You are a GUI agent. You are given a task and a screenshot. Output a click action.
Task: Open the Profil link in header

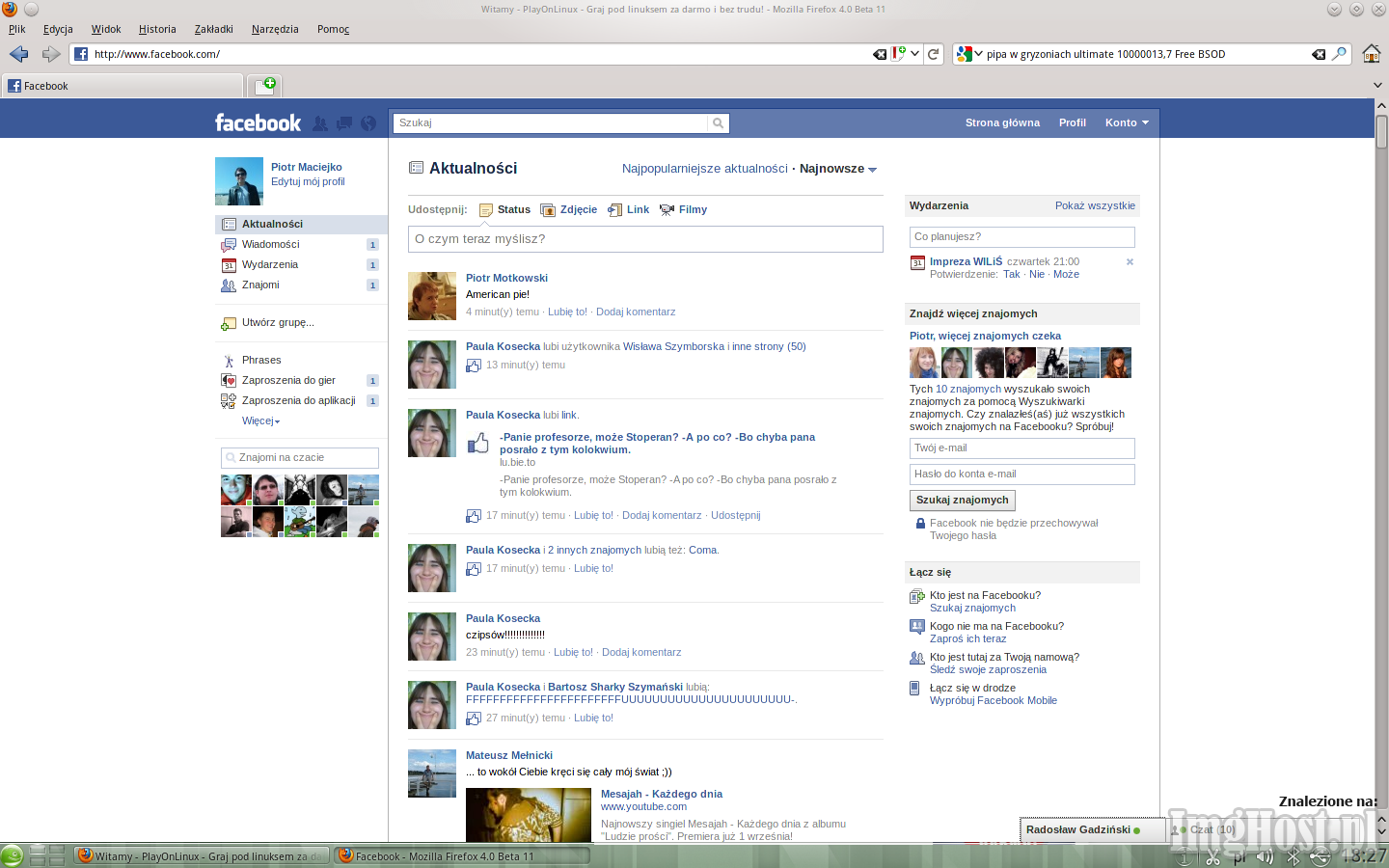tap(1072, 123)
